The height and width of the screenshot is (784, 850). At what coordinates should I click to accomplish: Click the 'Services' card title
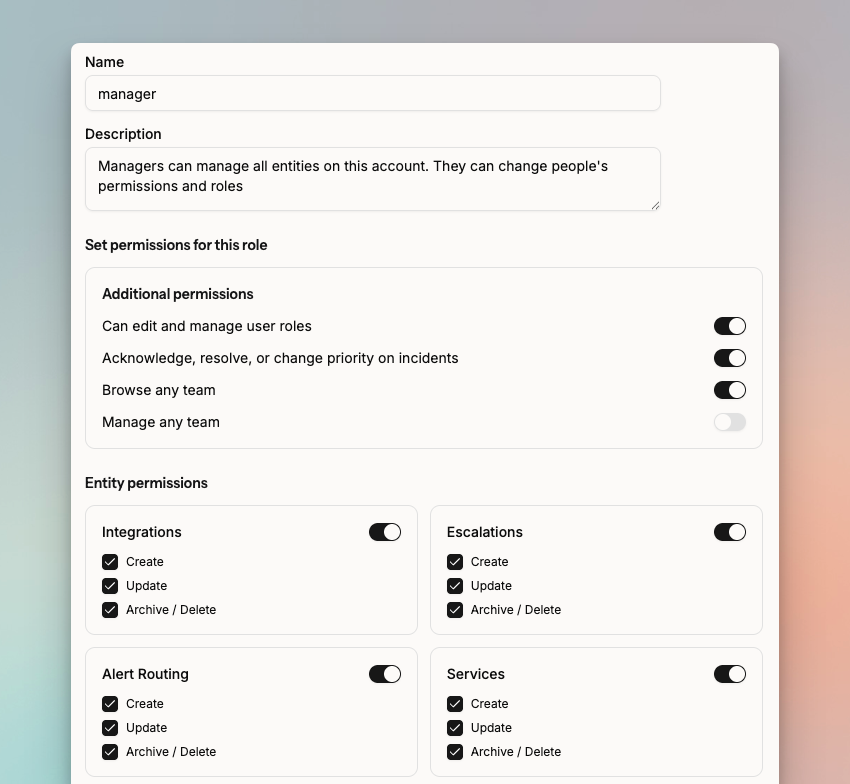[x=475, y=674]
